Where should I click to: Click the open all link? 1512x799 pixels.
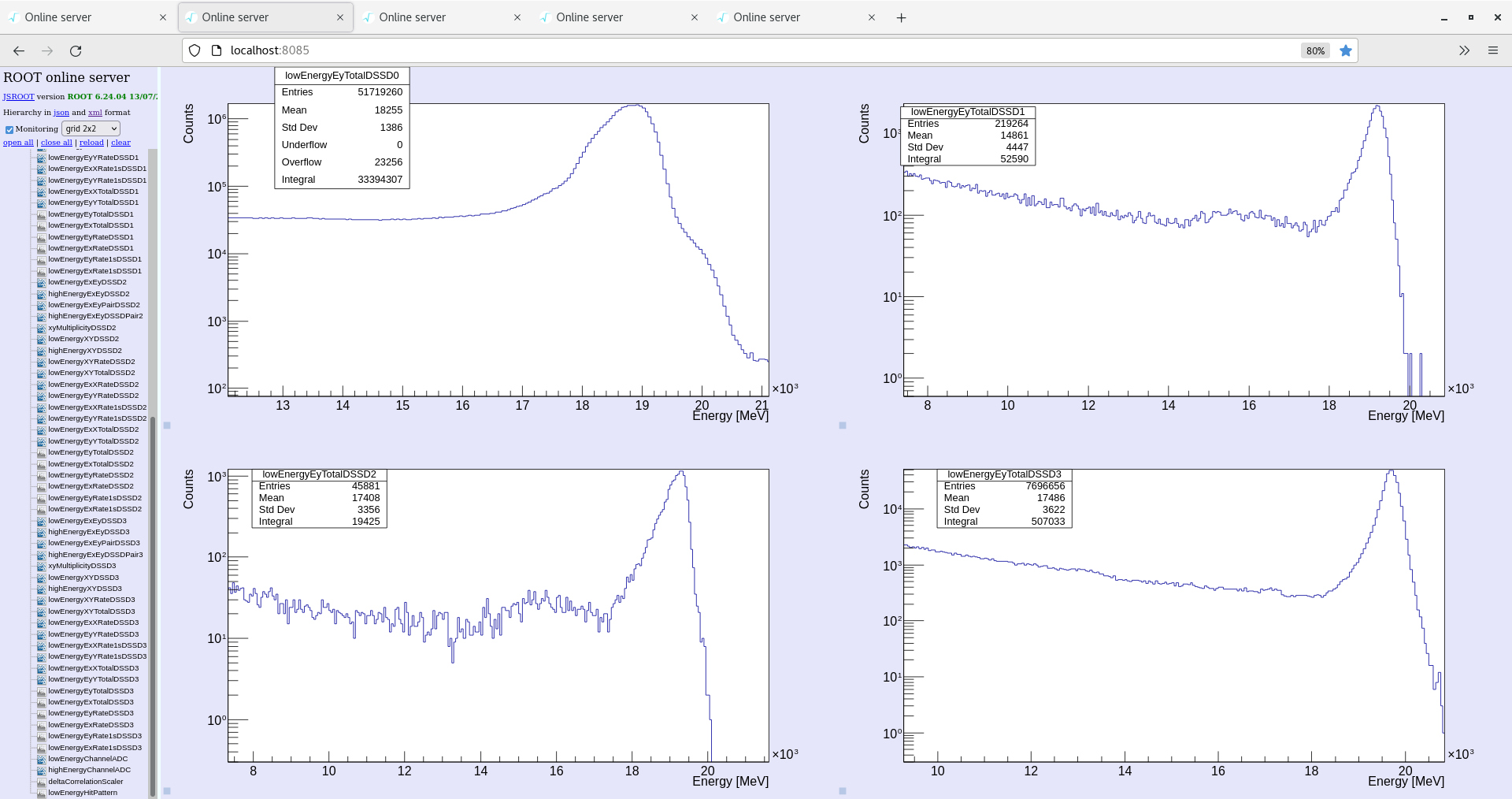click(18, 143)
